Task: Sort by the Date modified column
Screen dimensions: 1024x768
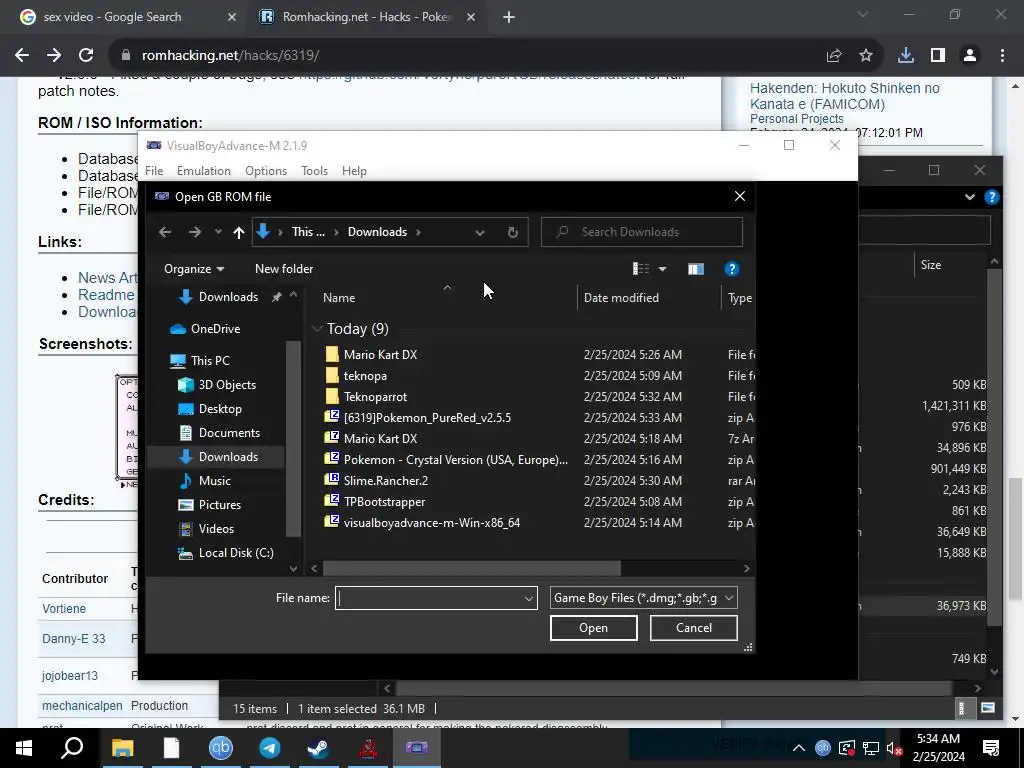Action: click(x=621, y=298)
